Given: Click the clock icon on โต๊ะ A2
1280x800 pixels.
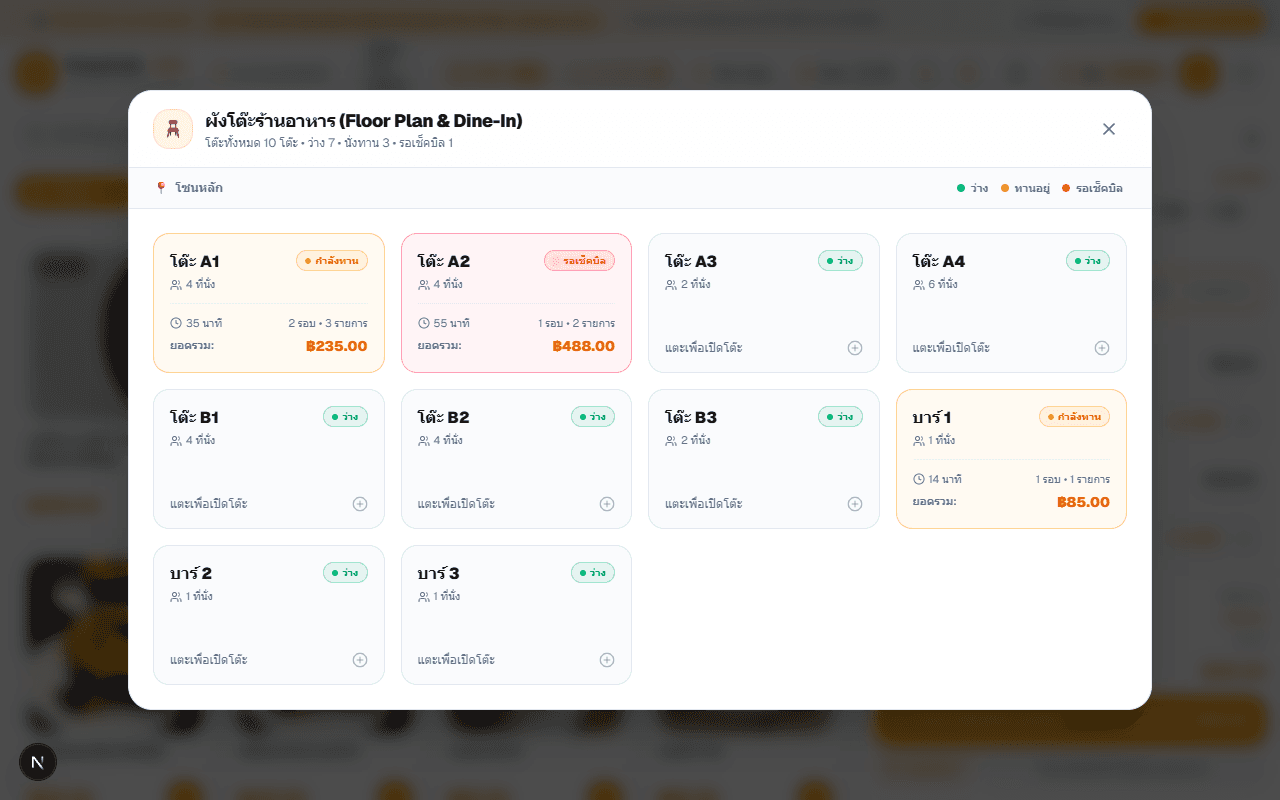Looking at the screenshot, I should point(423,323).
